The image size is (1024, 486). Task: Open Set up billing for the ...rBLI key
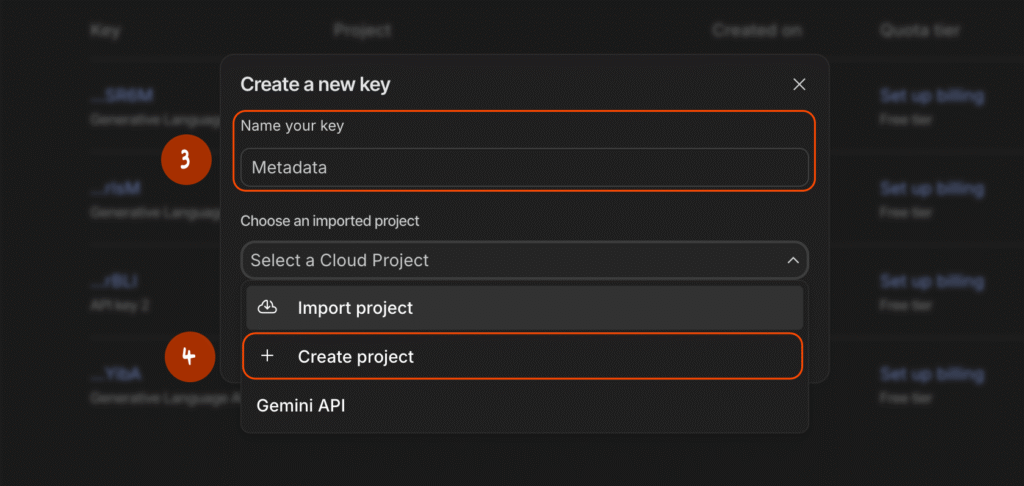[931, 282]
